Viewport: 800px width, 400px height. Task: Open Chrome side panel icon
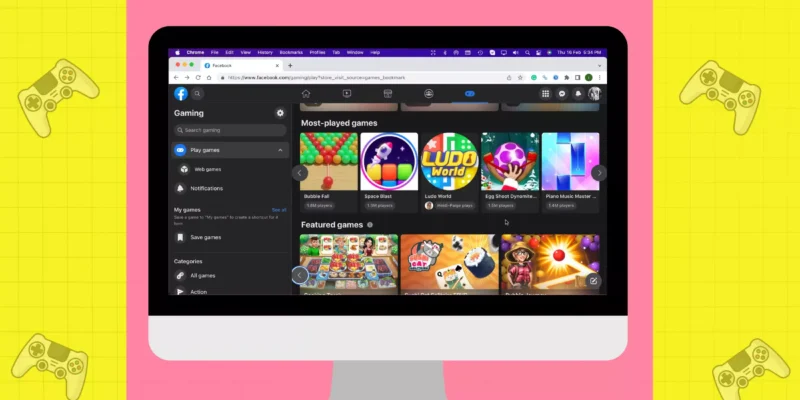tap(578, 78)
